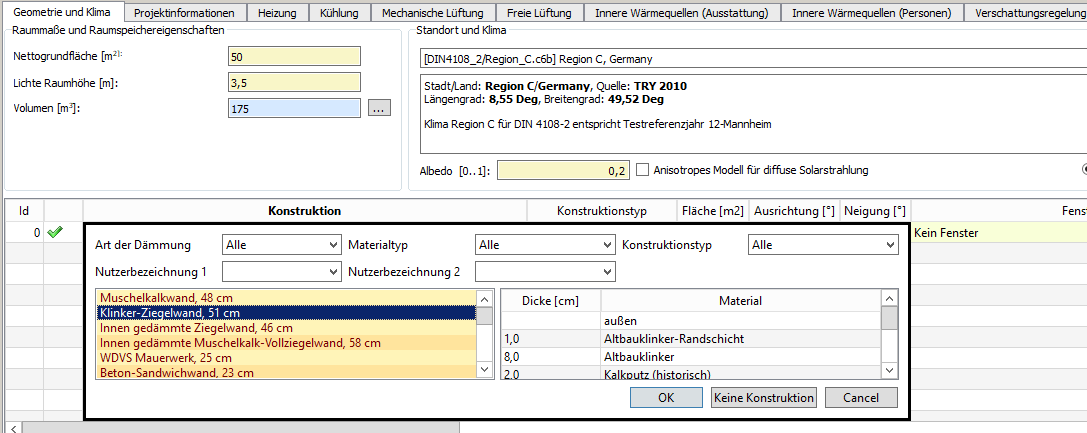Select Innen gedämmte Ziegelwand, 46 cm
The height and width of the screenshot is (433, 1087).
(x=287, y=328)
